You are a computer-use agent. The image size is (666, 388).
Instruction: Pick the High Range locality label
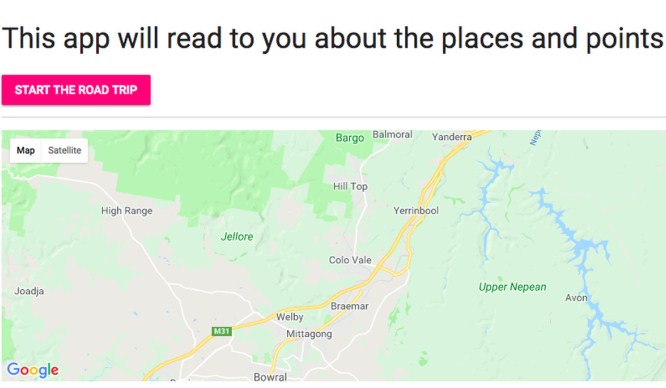[x=127, y=211]
